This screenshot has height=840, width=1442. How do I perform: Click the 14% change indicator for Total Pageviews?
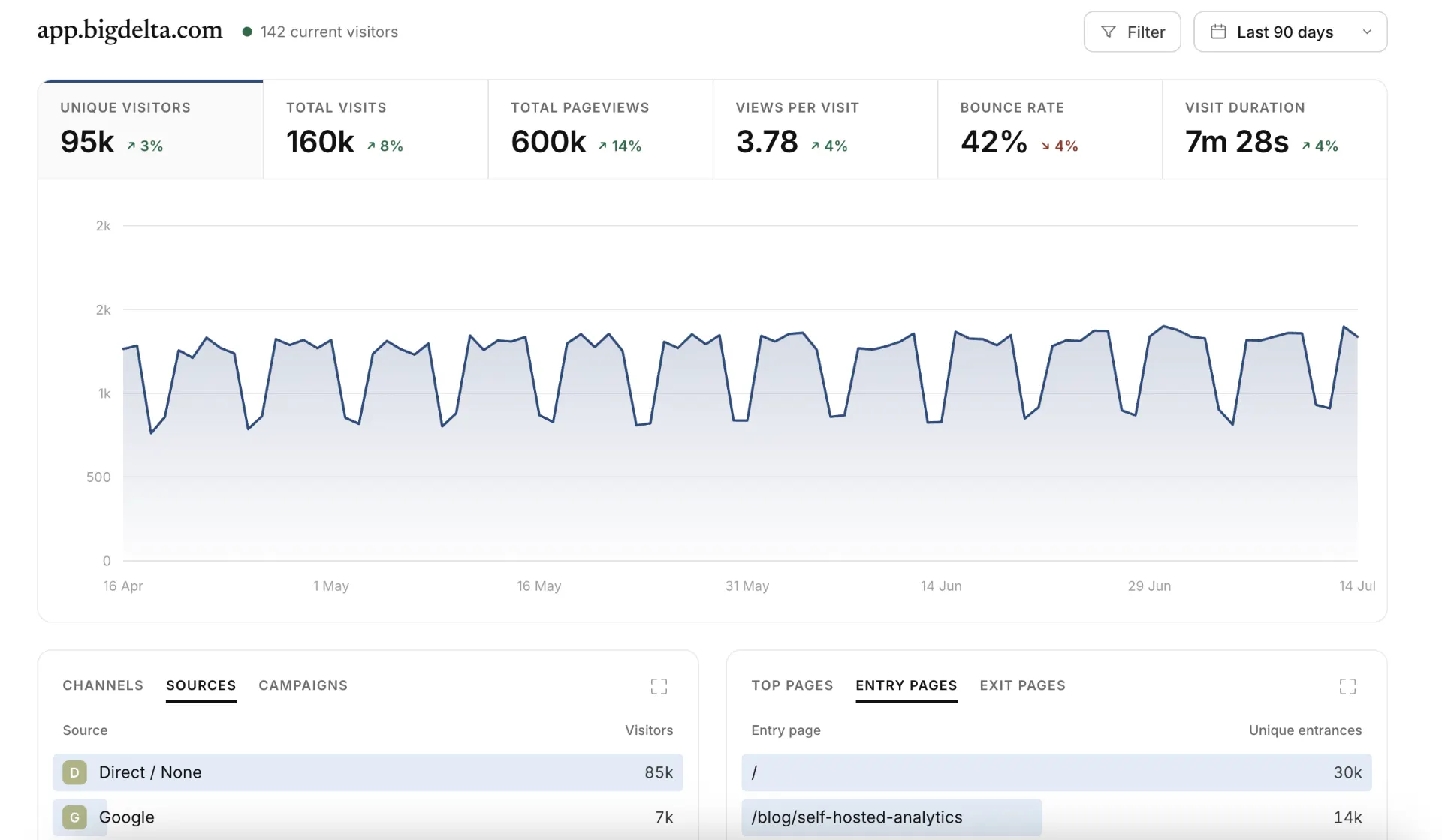click(x=620, y=146)
